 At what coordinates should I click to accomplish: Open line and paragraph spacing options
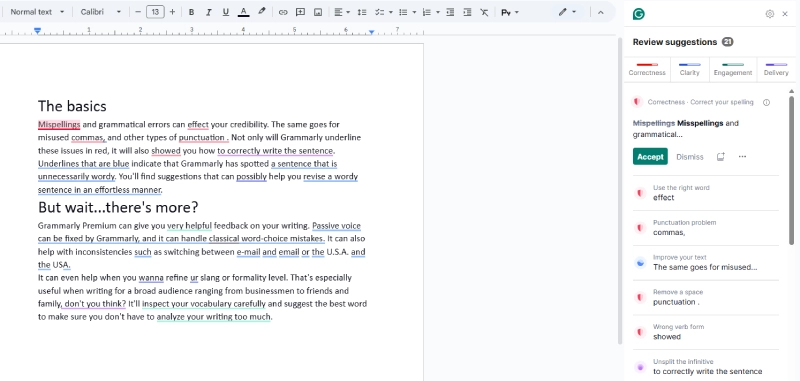click(362, 12)
